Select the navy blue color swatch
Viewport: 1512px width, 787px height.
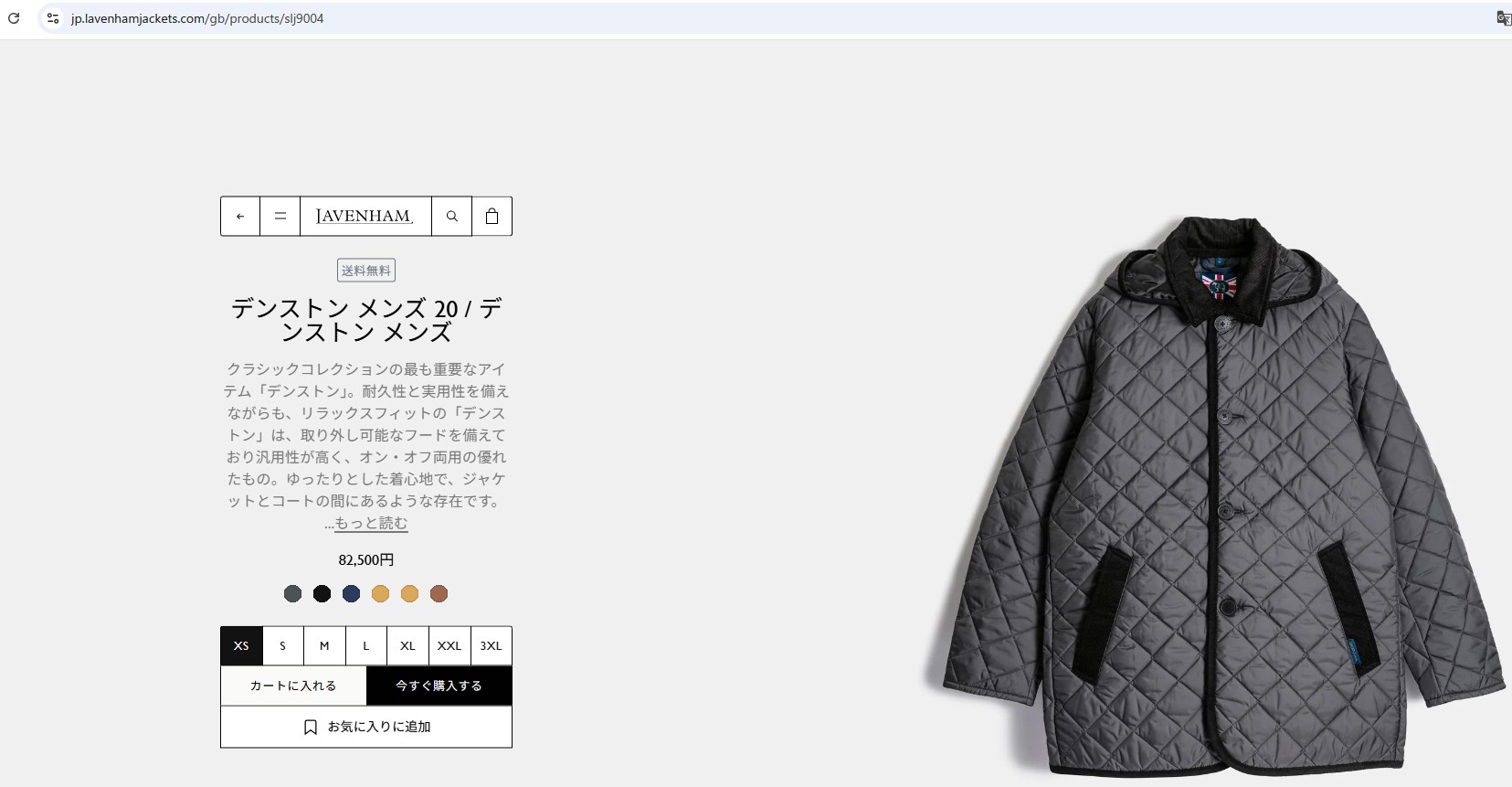(351, 594)
